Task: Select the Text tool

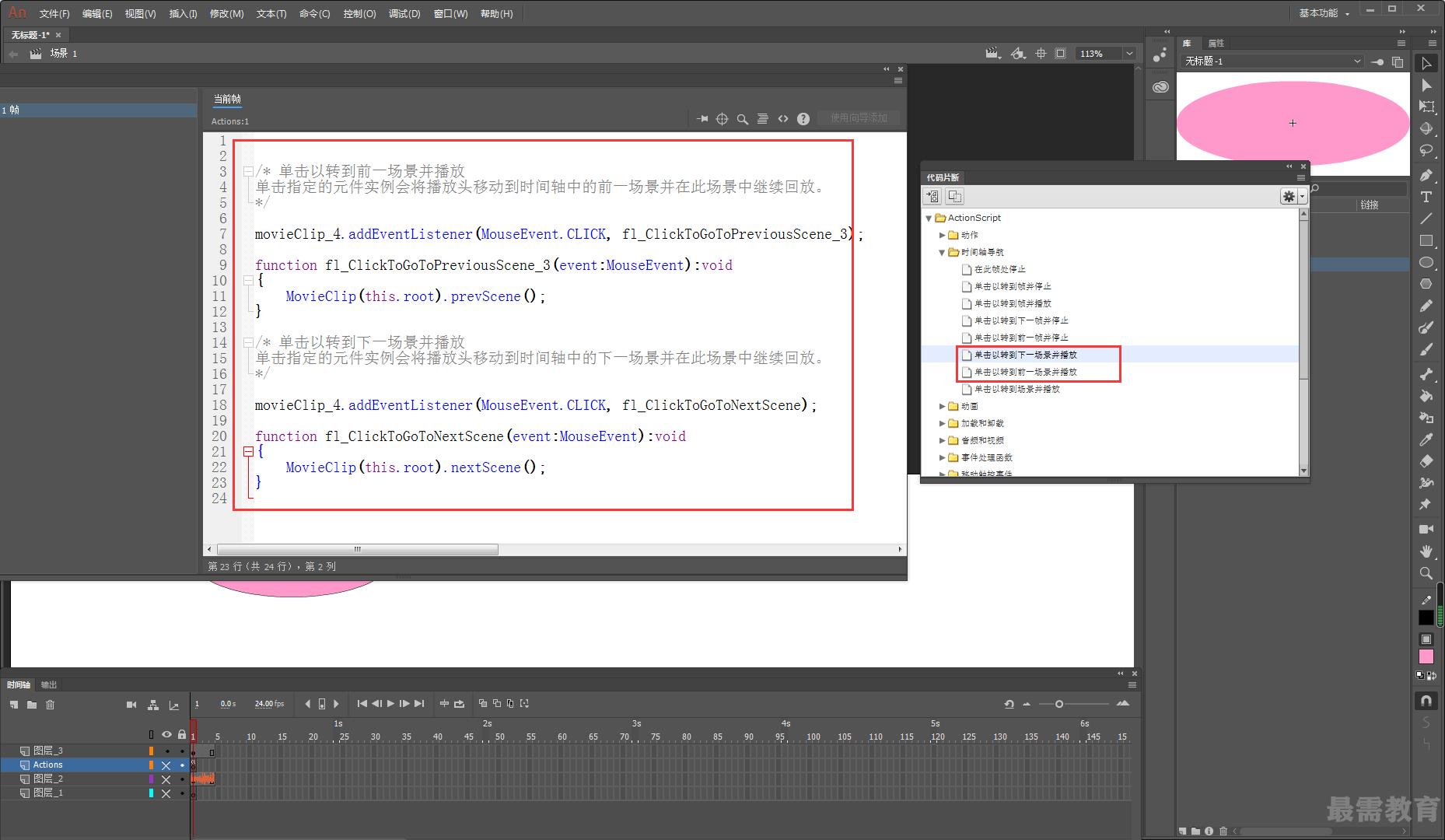Action: pos(1426,198)
